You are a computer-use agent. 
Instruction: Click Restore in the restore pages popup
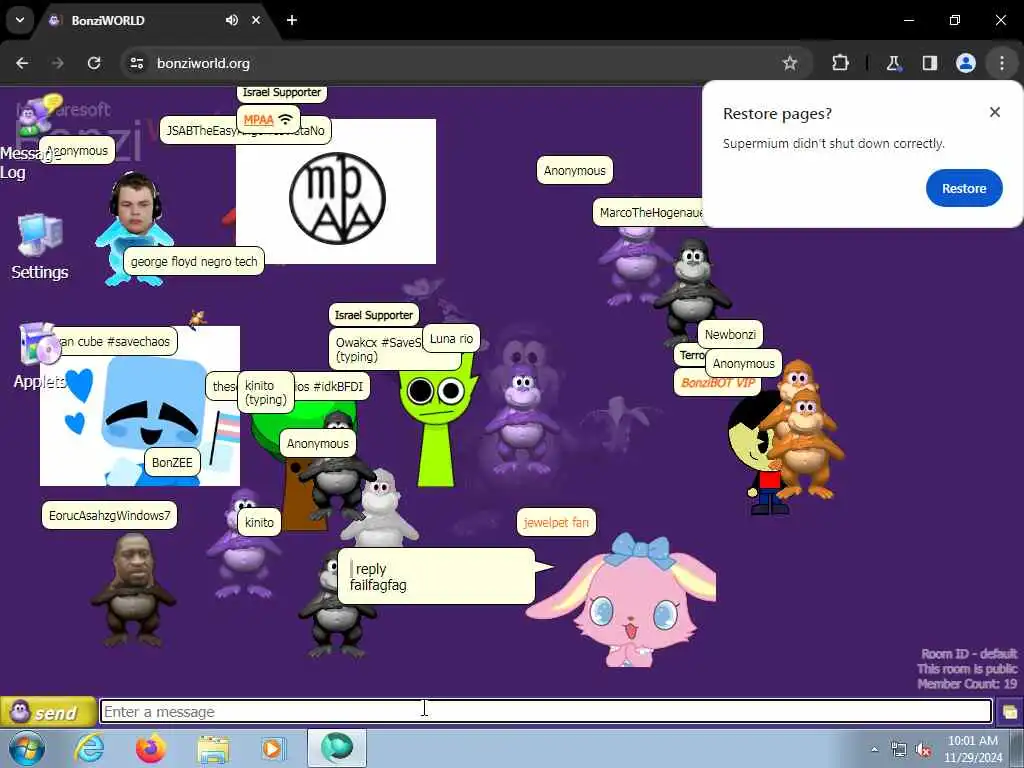click(963, 188)
